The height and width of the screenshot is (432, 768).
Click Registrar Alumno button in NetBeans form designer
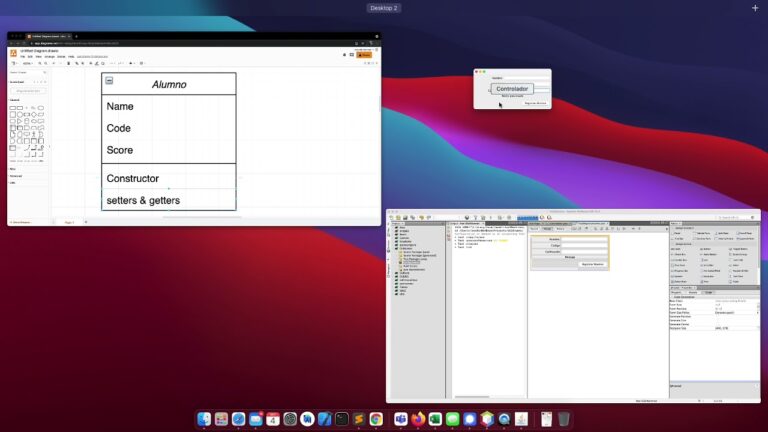tap(593, 264)
